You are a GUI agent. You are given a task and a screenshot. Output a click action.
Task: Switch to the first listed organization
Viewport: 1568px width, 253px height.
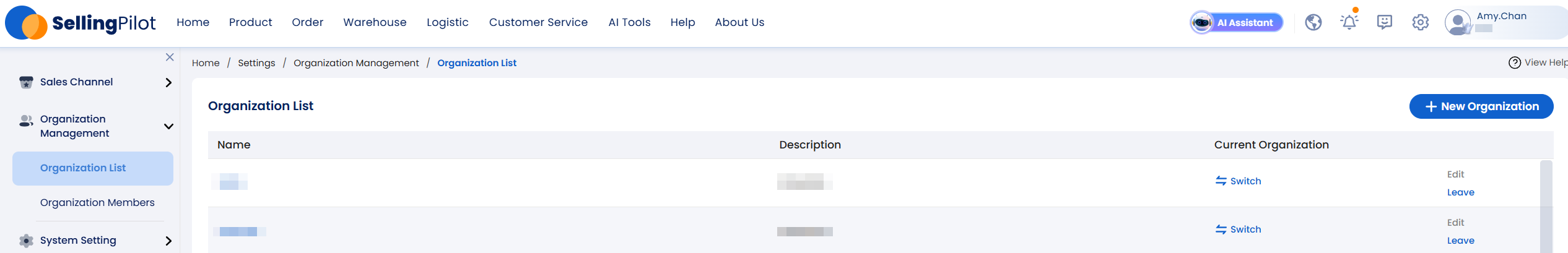pos(1238,181)
